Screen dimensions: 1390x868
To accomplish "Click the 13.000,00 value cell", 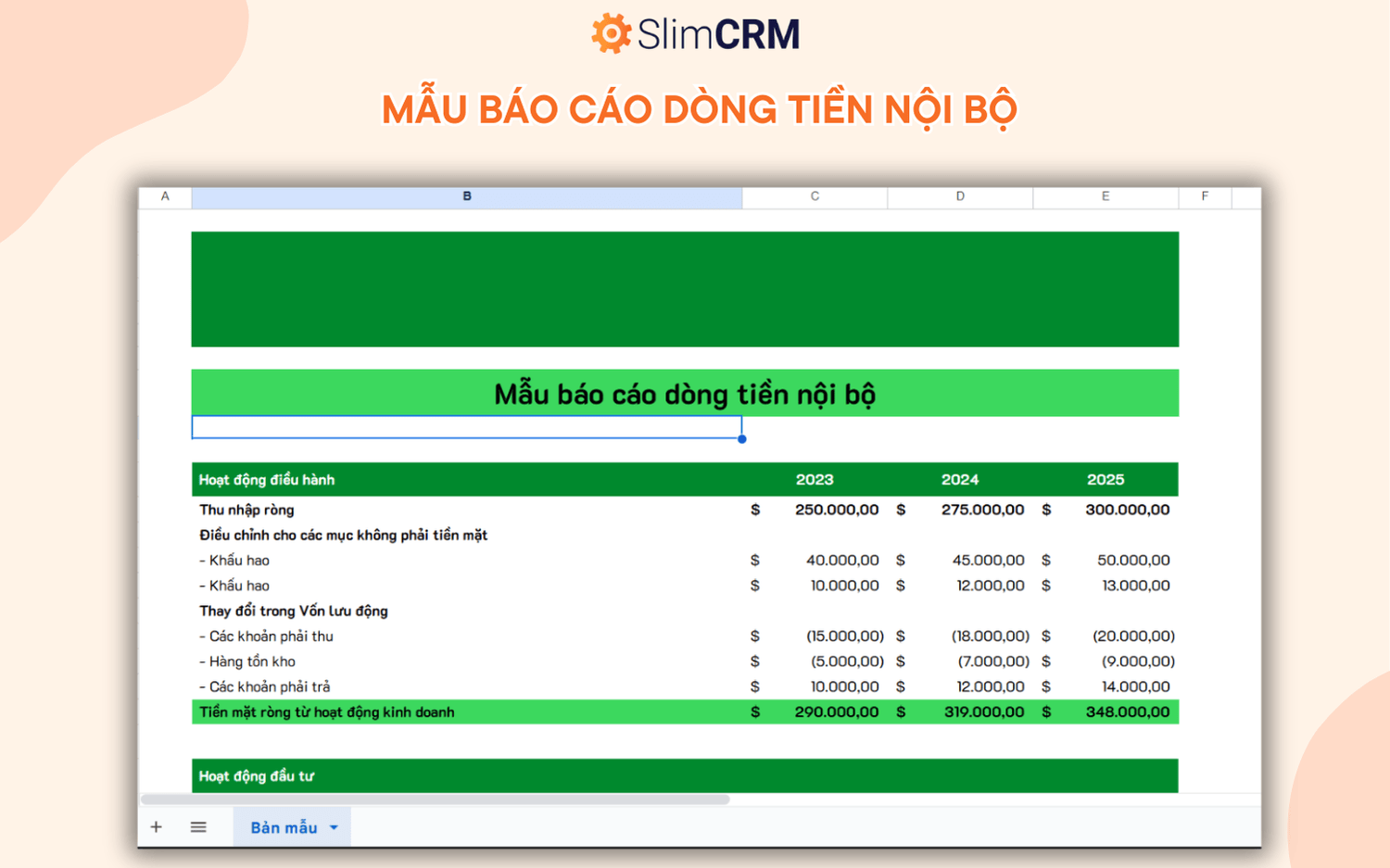I will point(1106,585).
